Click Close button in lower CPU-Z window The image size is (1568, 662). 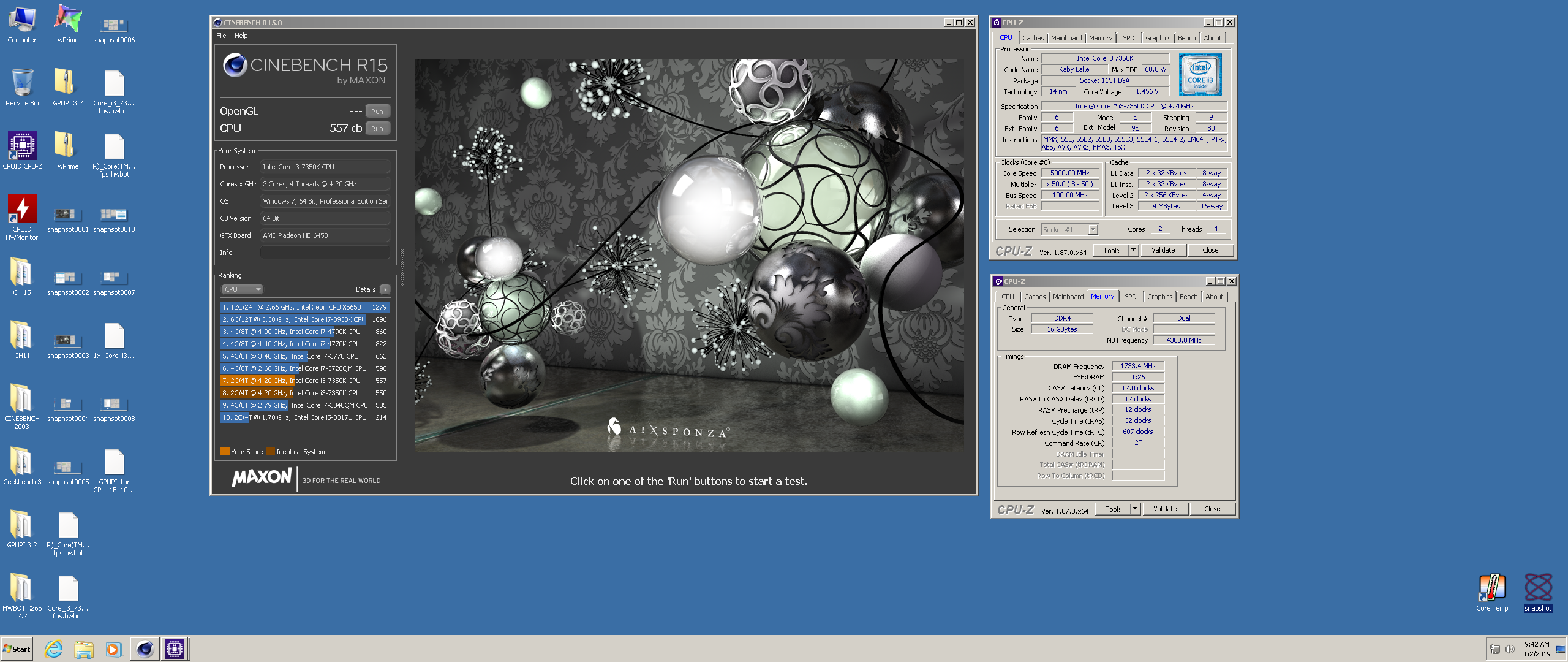[x=1212, y=509]
